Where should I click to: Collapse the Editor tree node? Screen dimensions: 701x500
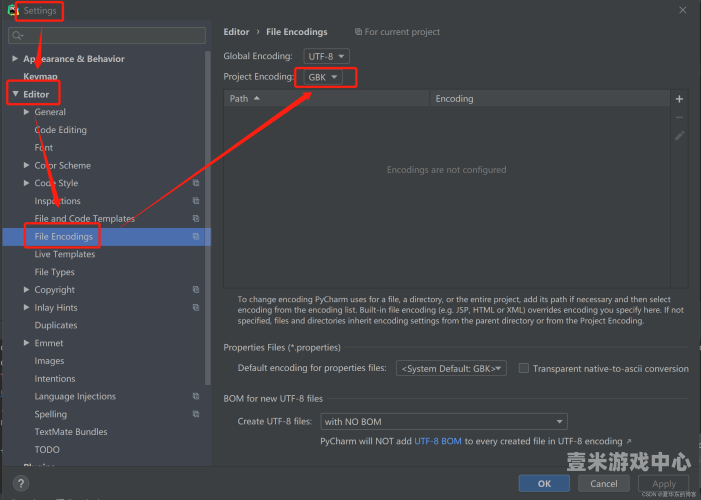(16, 94)
